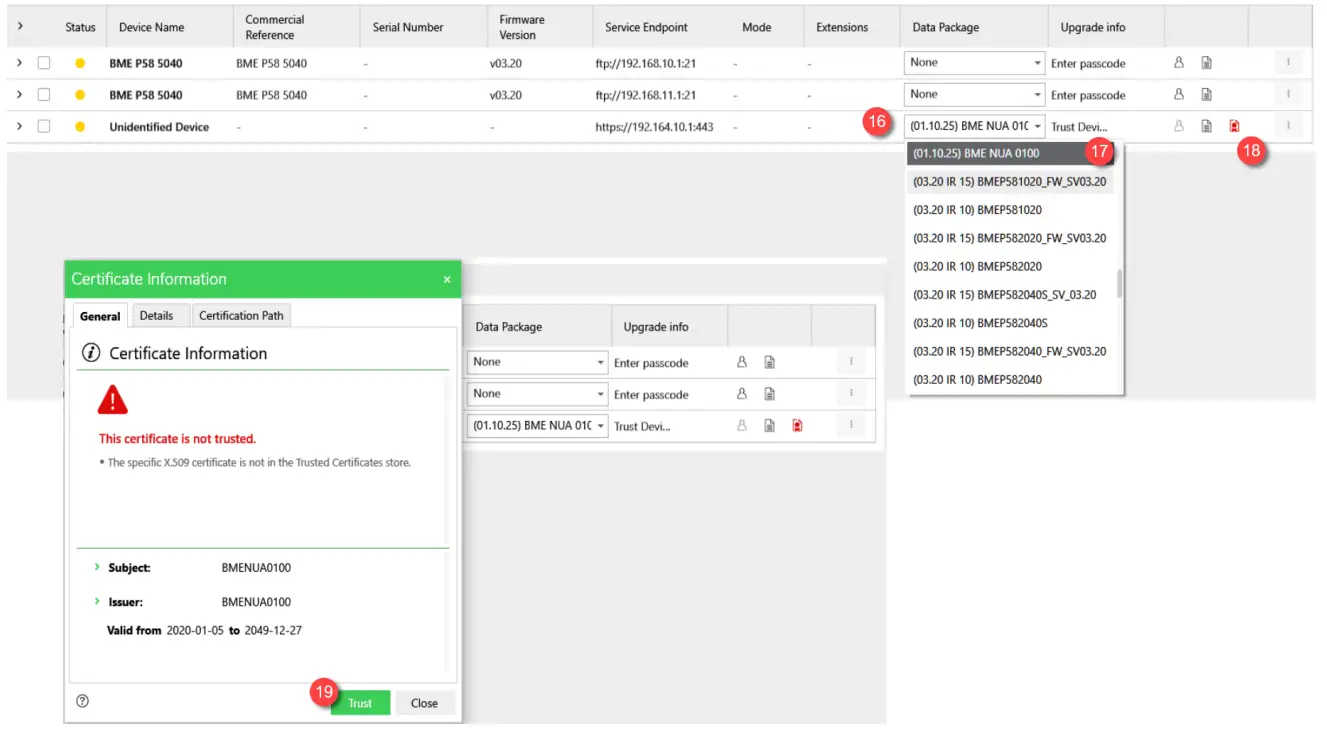Click the red certificate icon in the panel beside the dialog

click(797, 425)
